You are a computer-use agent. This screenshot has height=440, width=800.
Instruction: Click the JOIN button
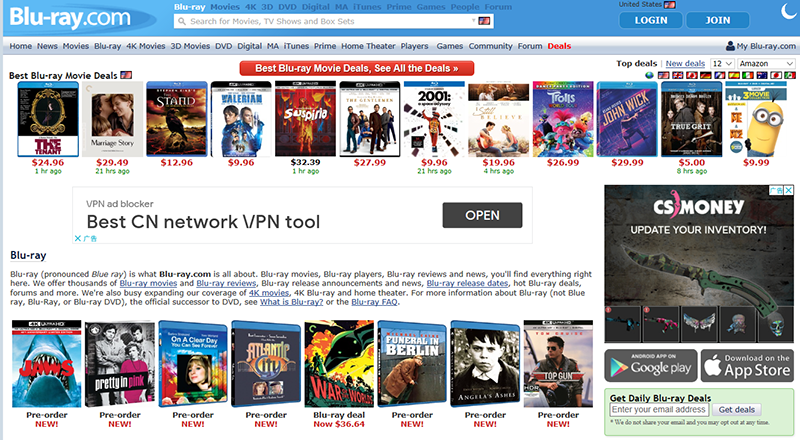tap(717, 20)
